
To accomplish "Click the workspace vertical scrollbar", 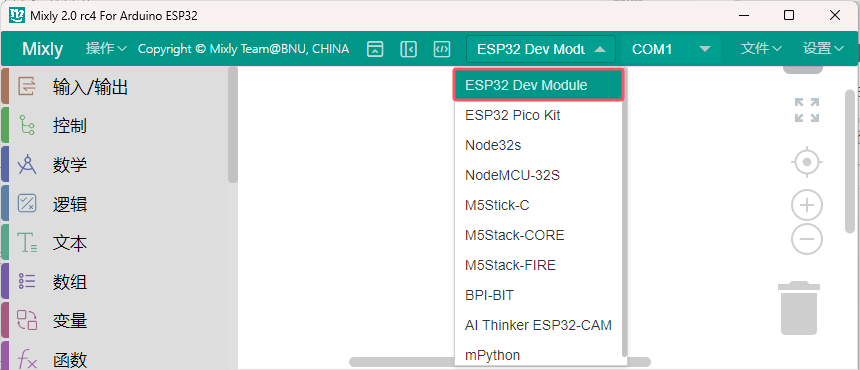I will [850, 162].
